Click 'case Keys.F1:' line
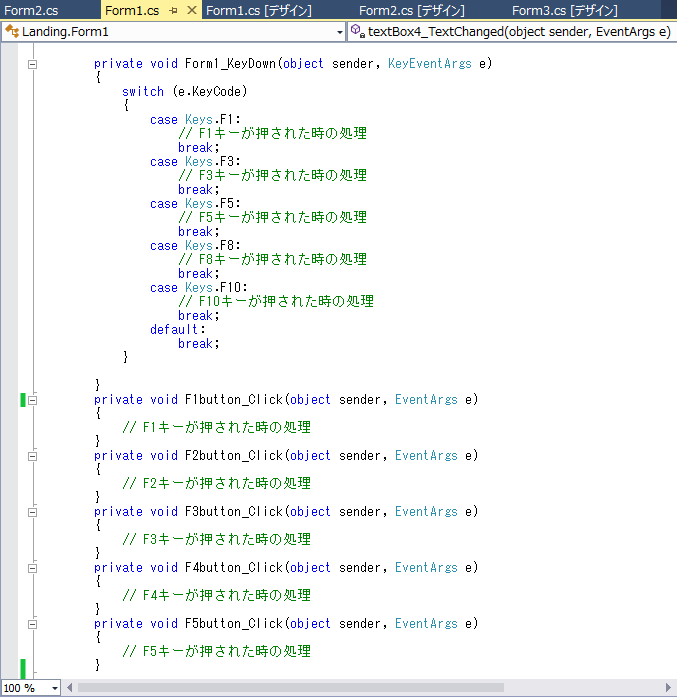 [195, 120]
